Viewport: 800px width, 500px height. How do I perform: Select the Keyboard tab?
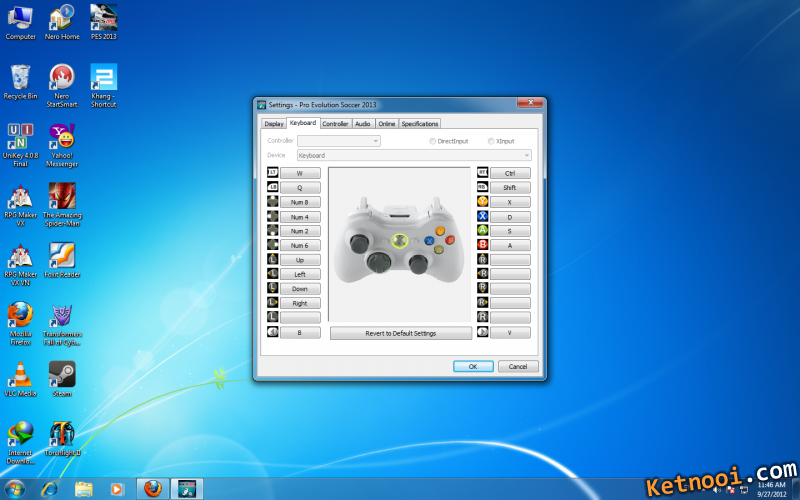(303, 122)
